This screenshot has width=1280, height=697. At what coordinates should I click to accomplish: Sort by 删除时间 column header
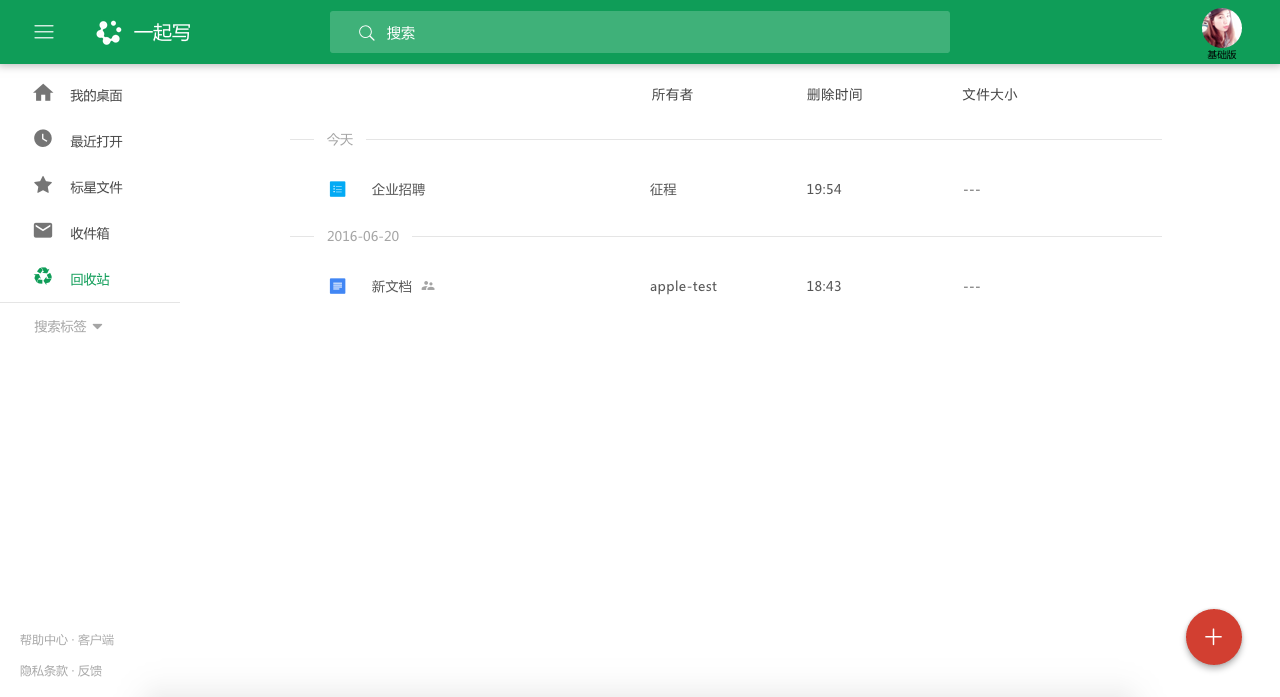tap(835, 94)
